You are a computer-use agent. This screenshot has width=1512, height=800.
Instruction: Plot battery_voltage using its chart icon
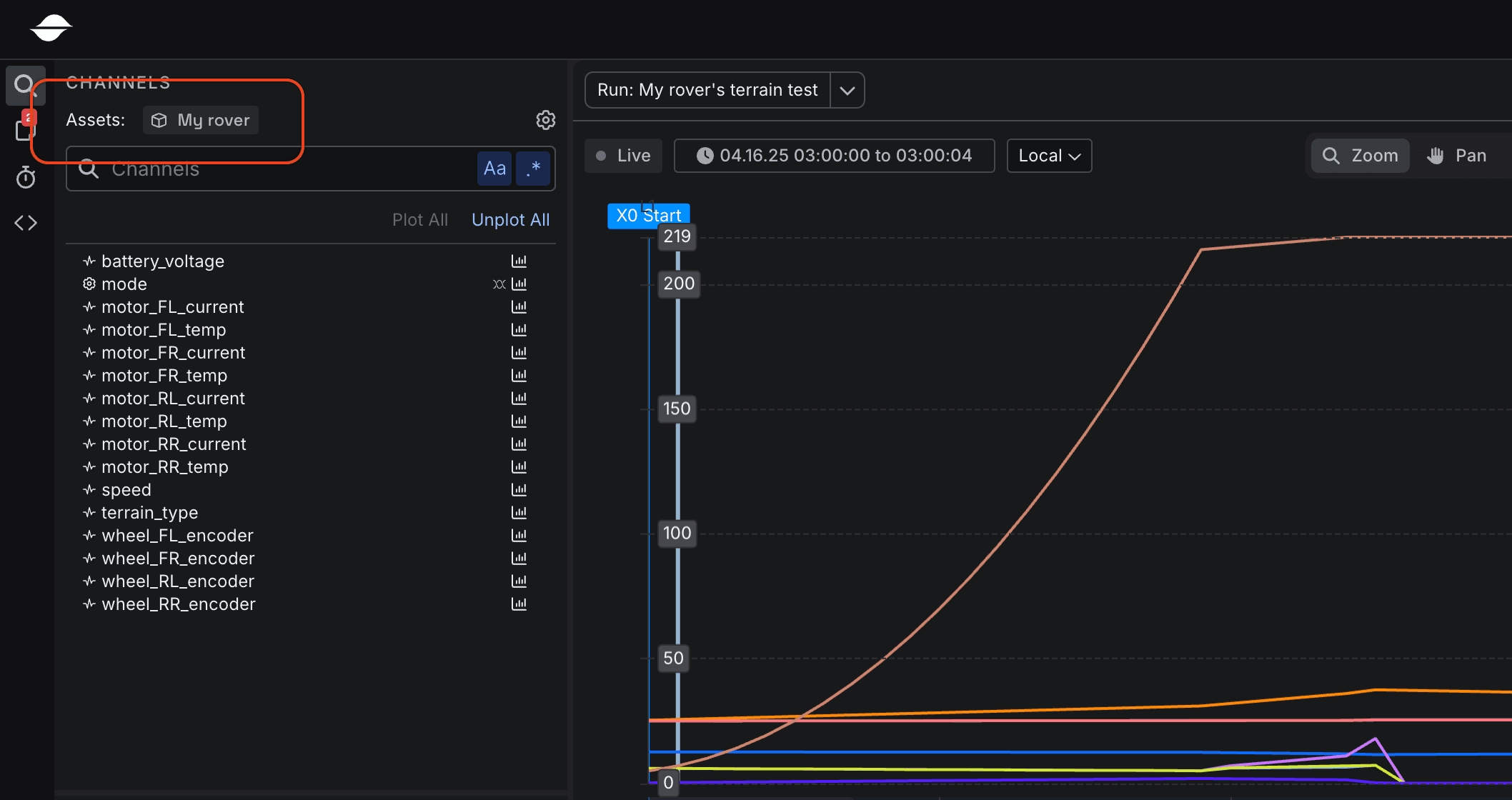(x=519, y=261)
